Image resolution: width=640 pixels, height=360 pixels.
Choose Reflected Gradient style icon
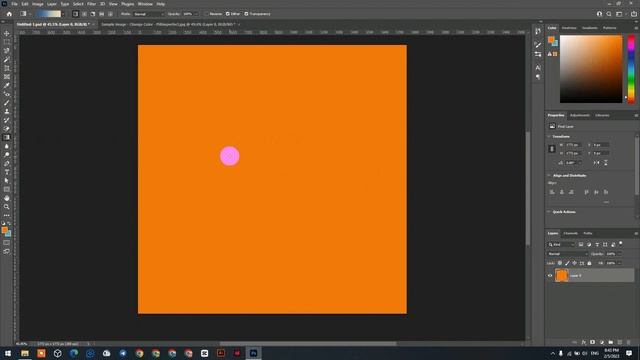pyautogui.click(x=102, y=14)
